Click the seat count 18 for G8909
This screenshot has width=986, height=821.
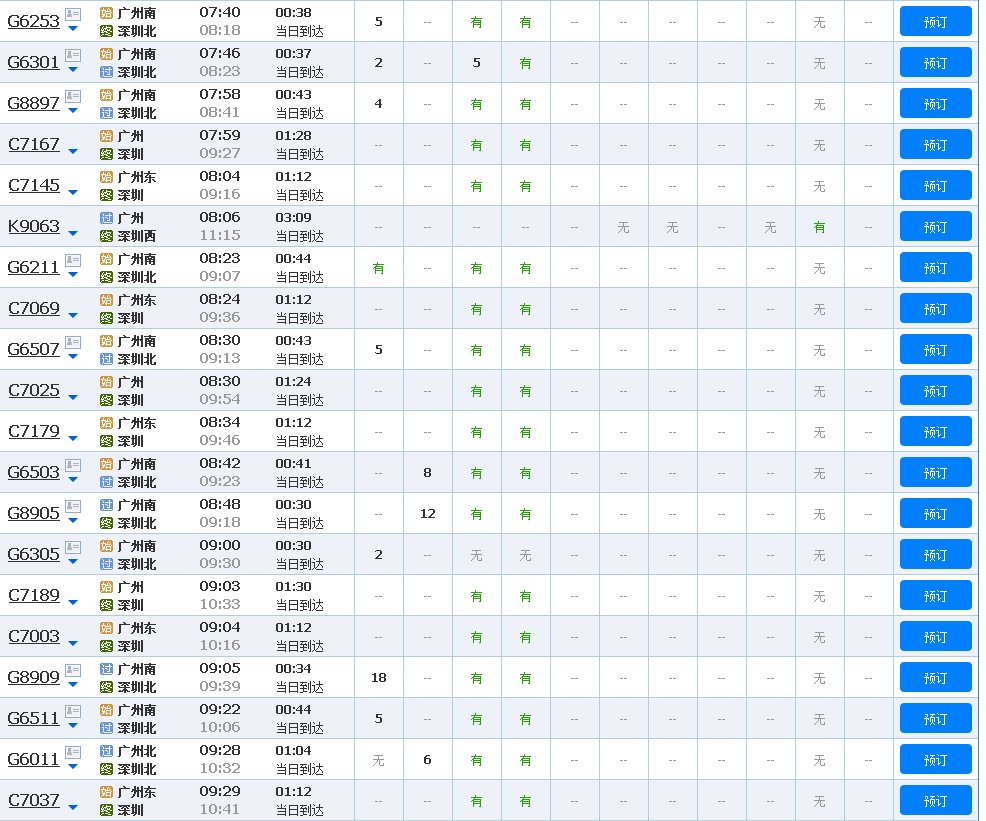378,677
